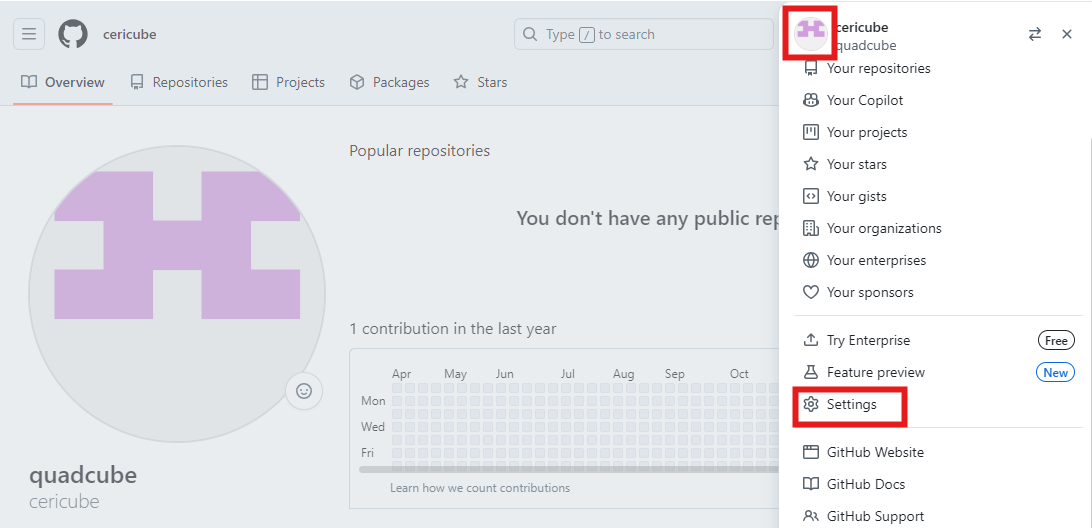The width and height of the screenshot is (1092, 528).
Task: Click the set status smiley icon
Action: pos(304,391)
